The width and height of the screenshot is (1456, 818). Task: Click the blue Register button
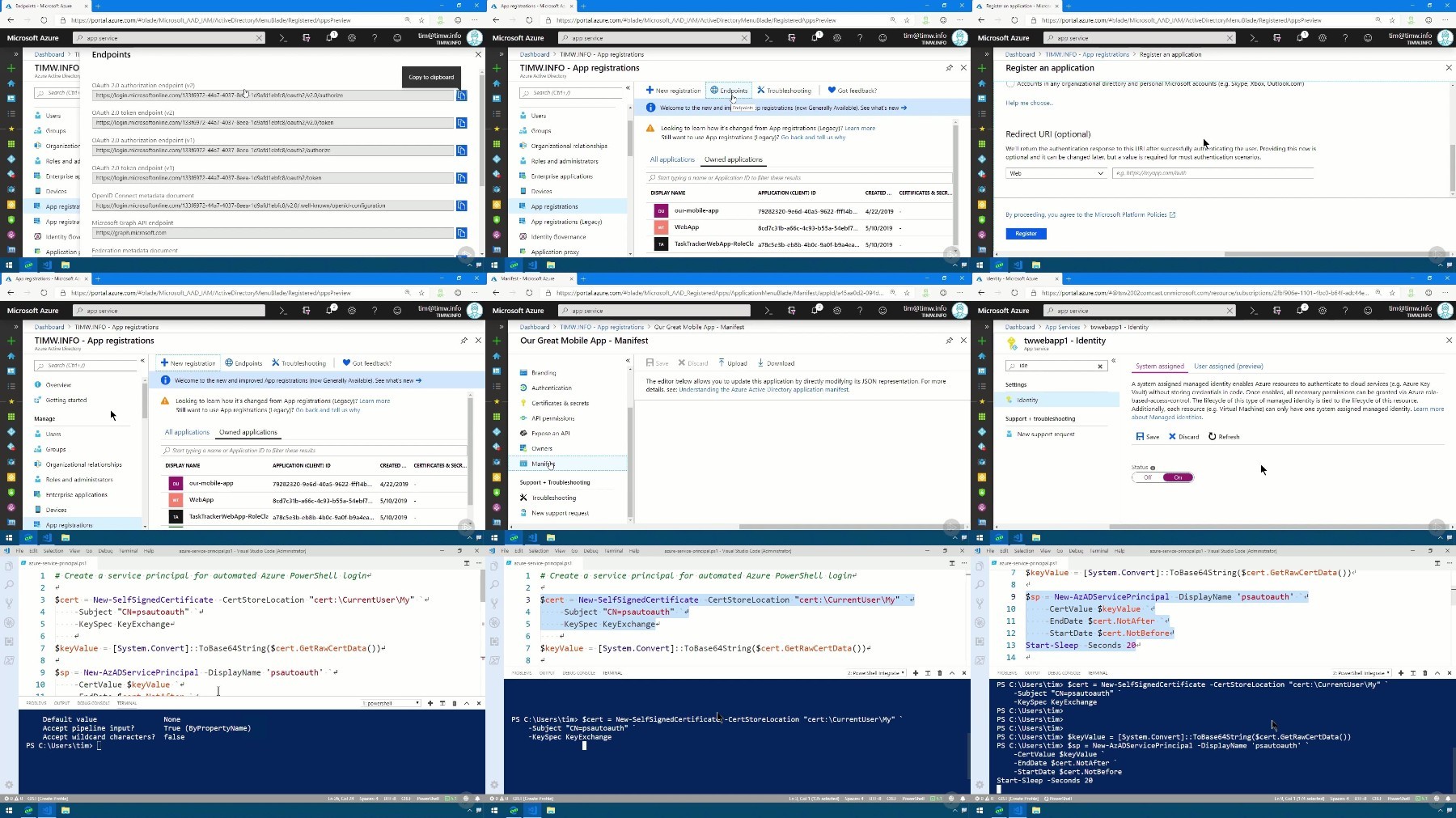[1026, 234]
